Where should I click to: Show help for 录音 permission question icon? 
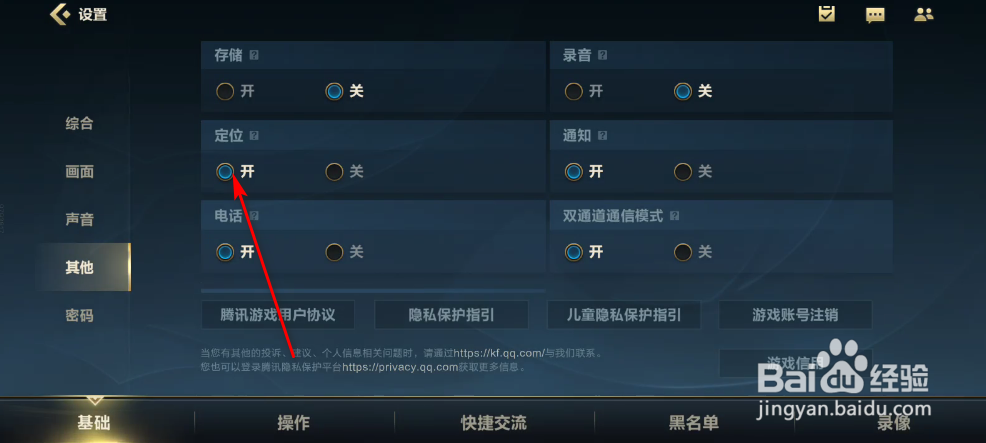[602, 55]
